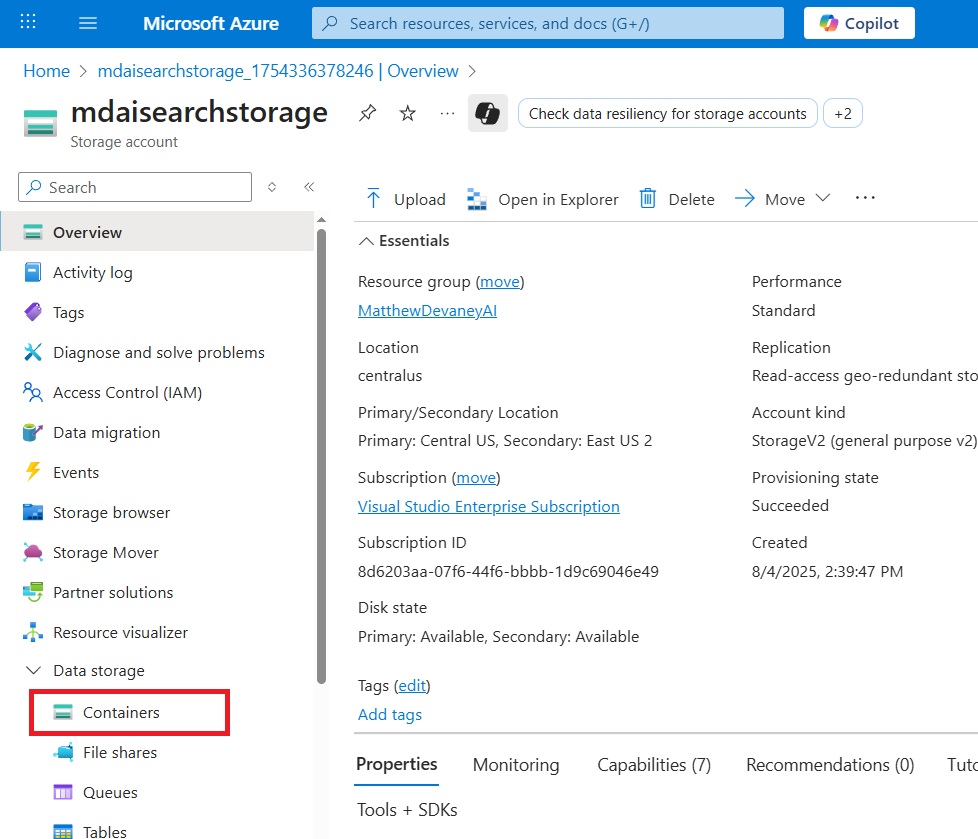This screenshot has height=839, width=978.
Task: Select Check data resiliency for storage accounts
Action: 667,114
